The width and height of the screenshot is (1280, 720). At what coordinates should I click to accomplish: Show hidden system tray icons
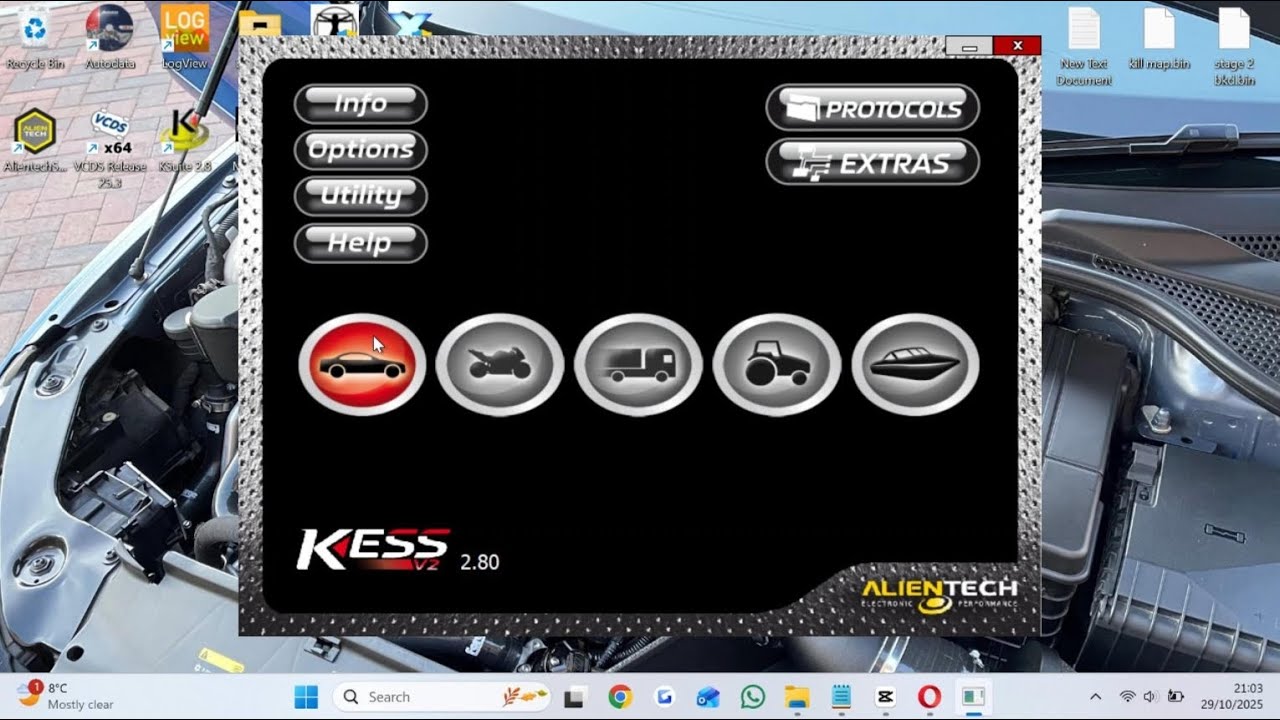click(1095, 697)
